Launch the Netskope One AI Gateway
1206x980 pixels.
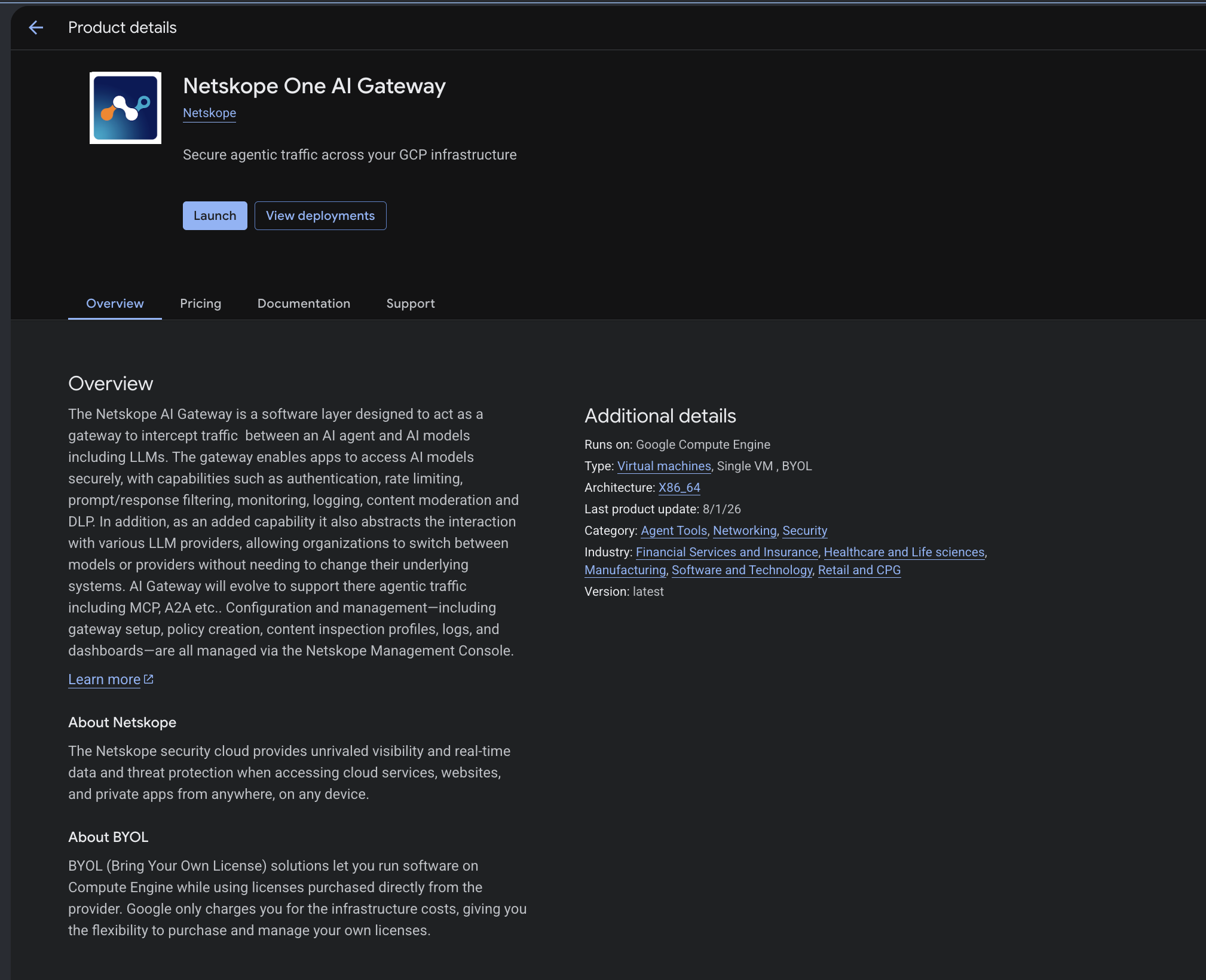click(x=215, y=216)
